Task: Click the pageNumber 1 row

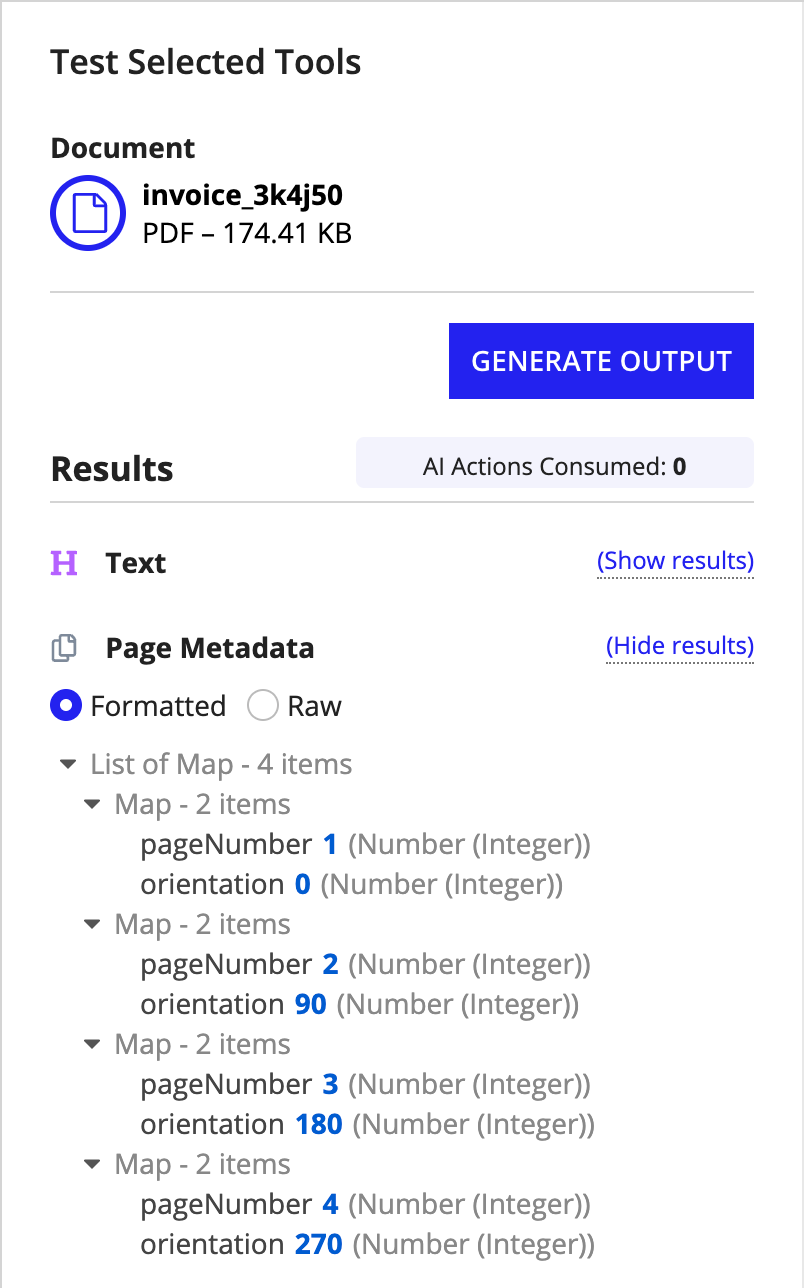Action: (366, 845)
